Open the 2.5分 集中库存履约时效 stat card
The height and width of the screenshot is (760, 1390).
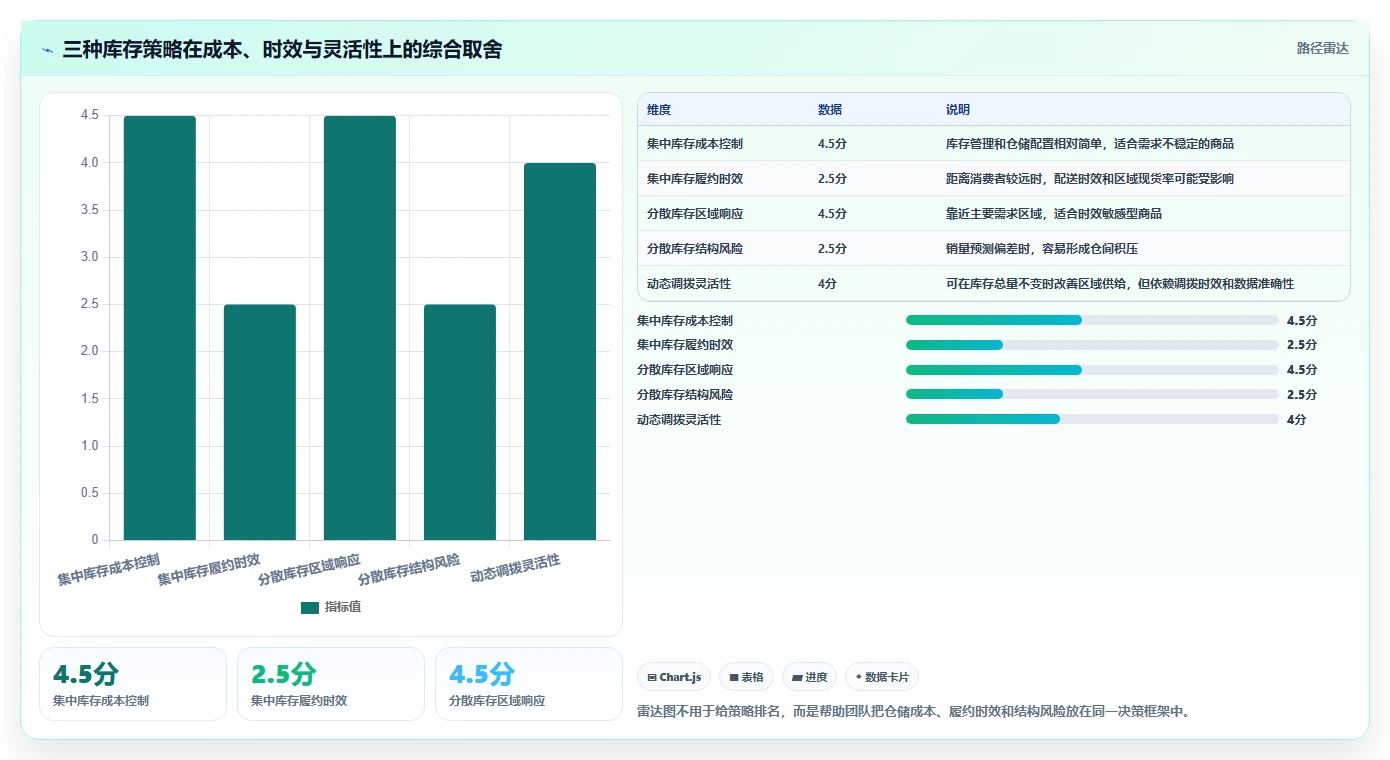pyautogui.click(x=331, y=684)
